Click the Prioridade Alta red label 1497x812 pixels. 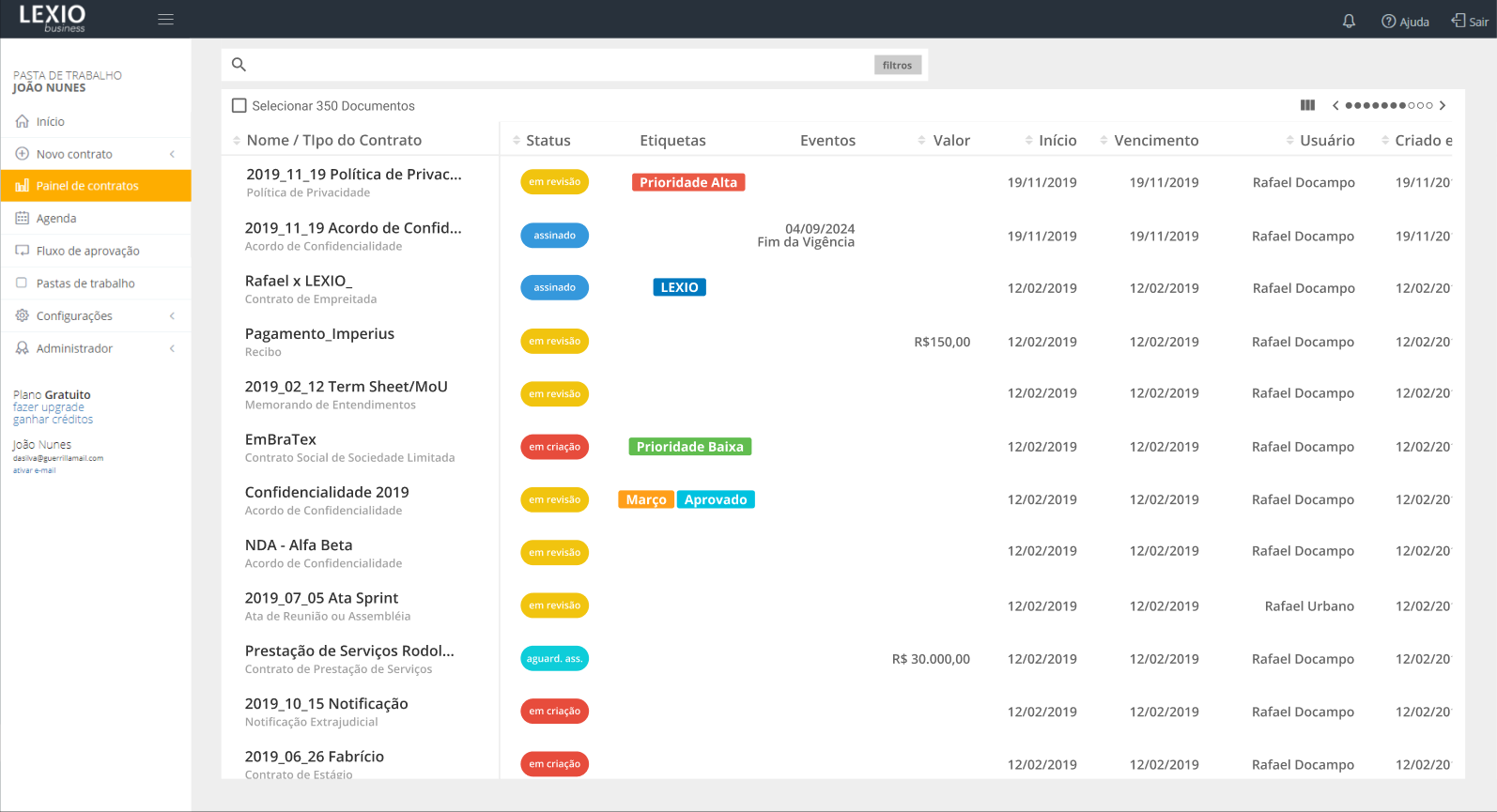point(688,182)
